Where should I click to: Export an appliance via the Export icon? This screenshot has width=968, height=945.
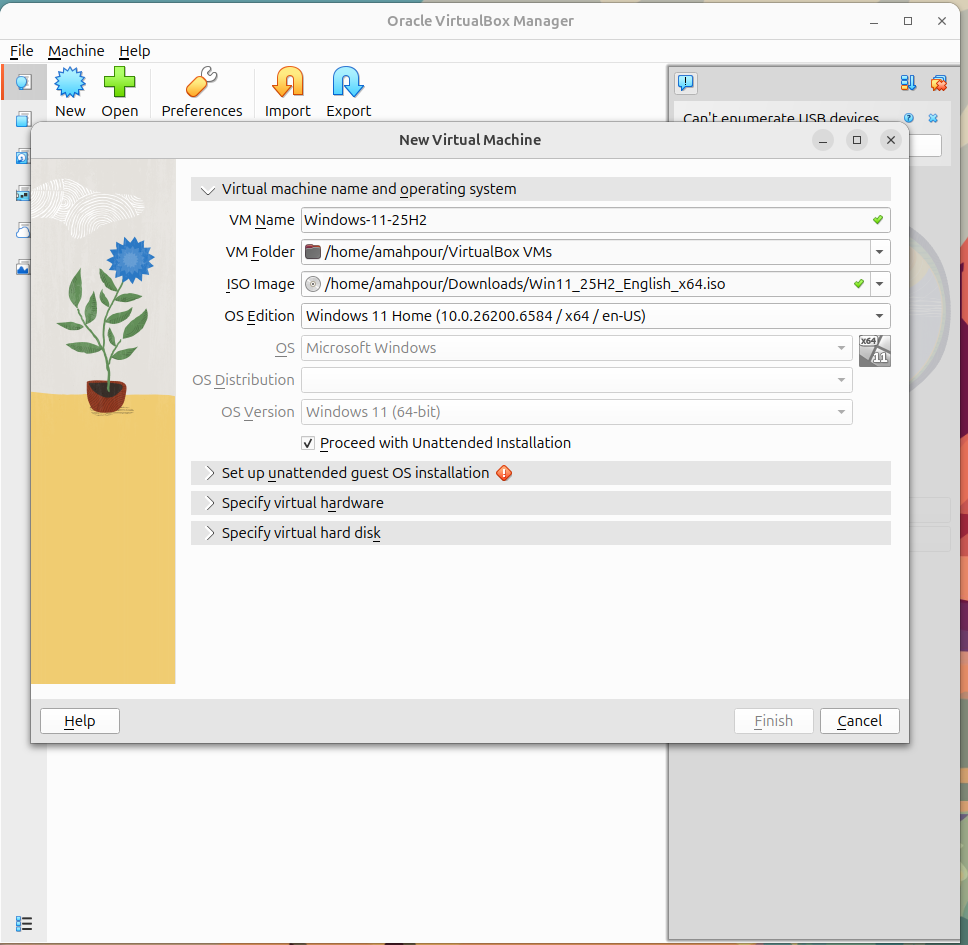pyautogui.click(x=348, y=90)
